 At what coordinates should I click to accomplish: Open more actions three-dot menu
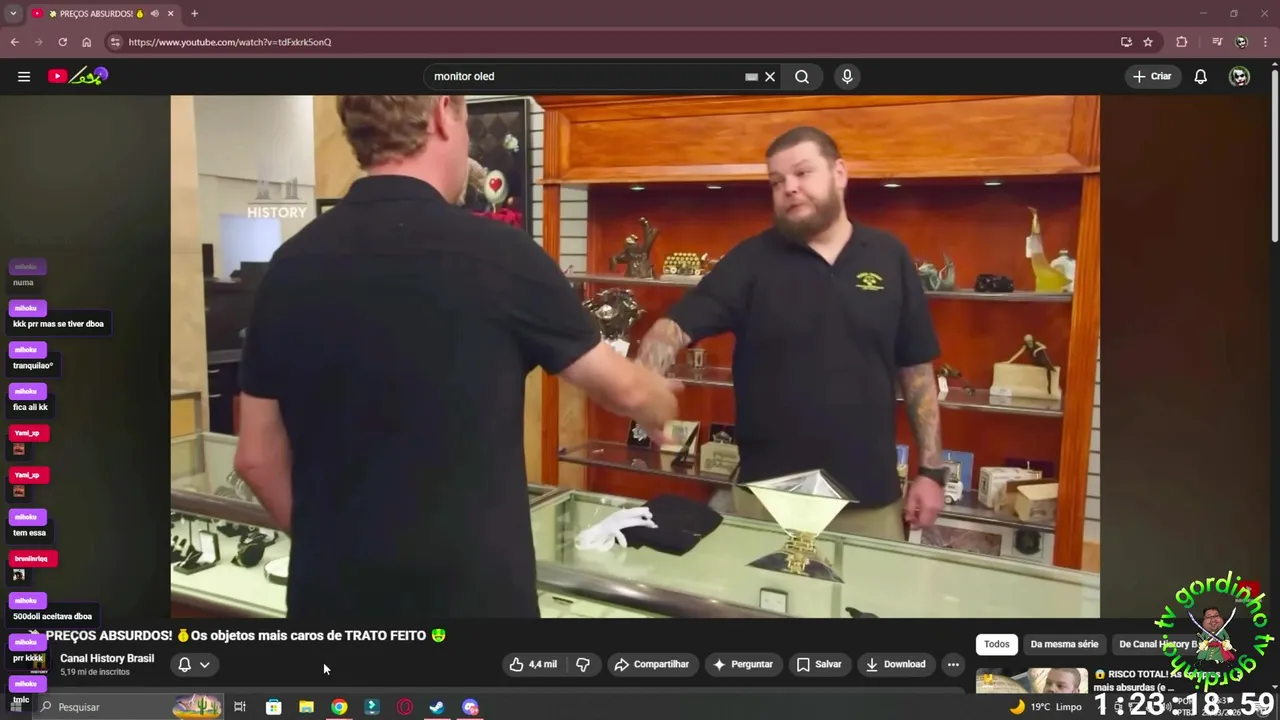point(953,664)
